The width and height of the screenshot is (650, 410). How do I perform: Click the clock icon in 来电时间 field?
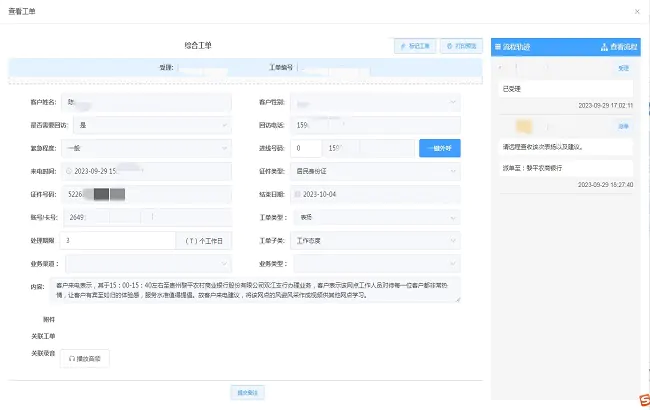point(69,171)
